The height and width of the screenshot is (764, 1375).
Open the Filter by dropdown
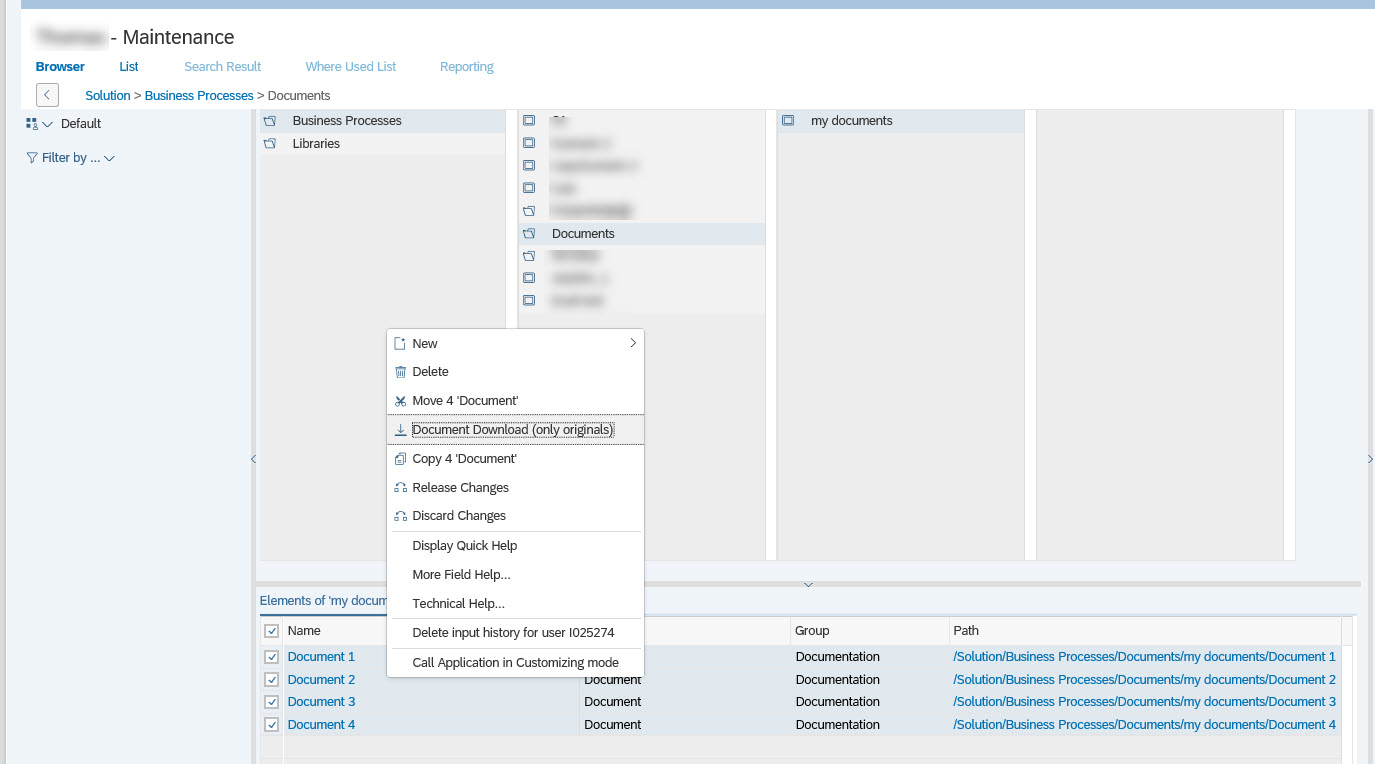coord(109,158)
